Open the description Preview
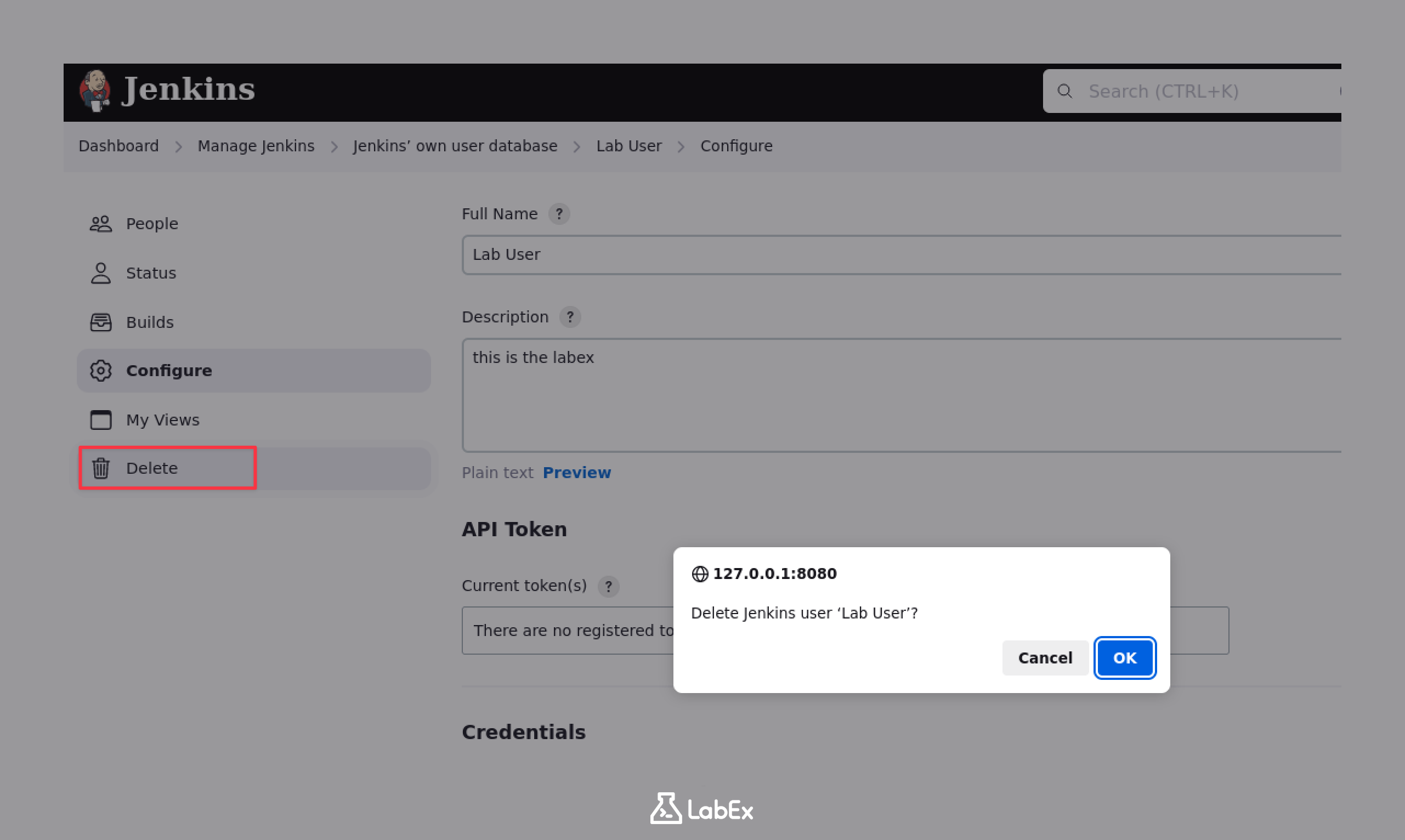Viewport: 1405px width, 840px height. (577, 473)
